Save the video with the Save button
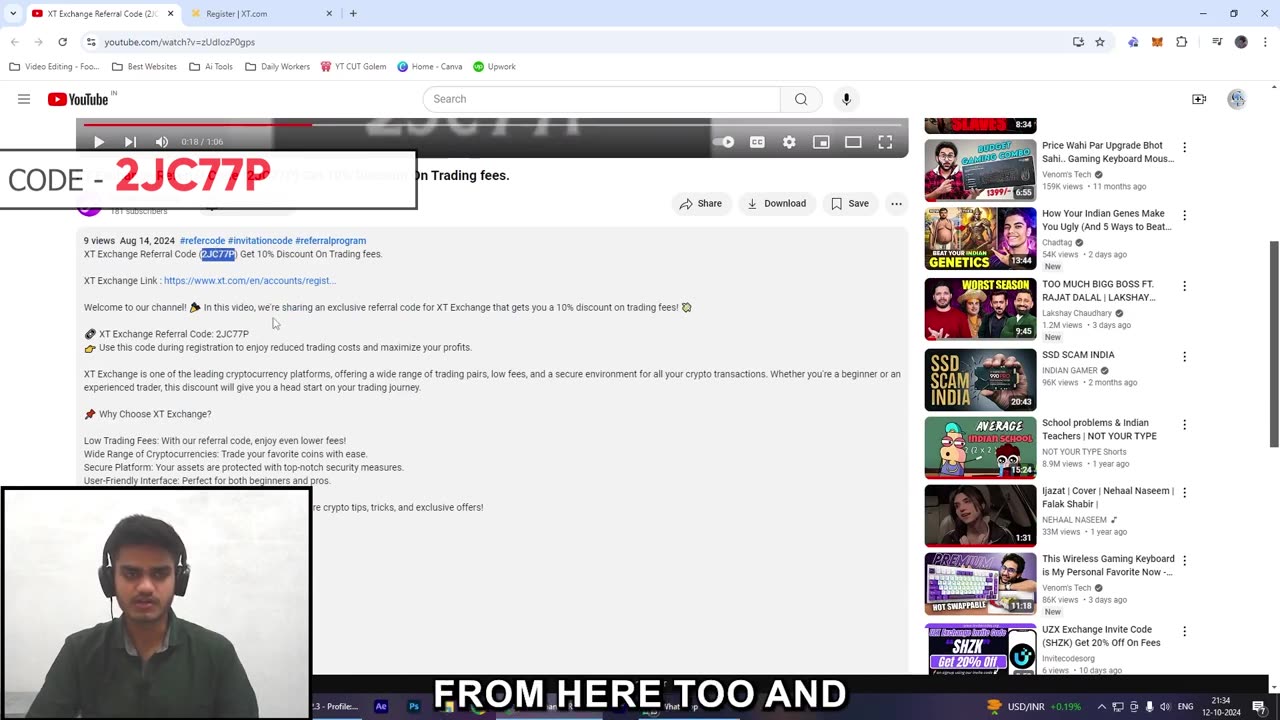Screen dimensions: 1280x720 850,203
